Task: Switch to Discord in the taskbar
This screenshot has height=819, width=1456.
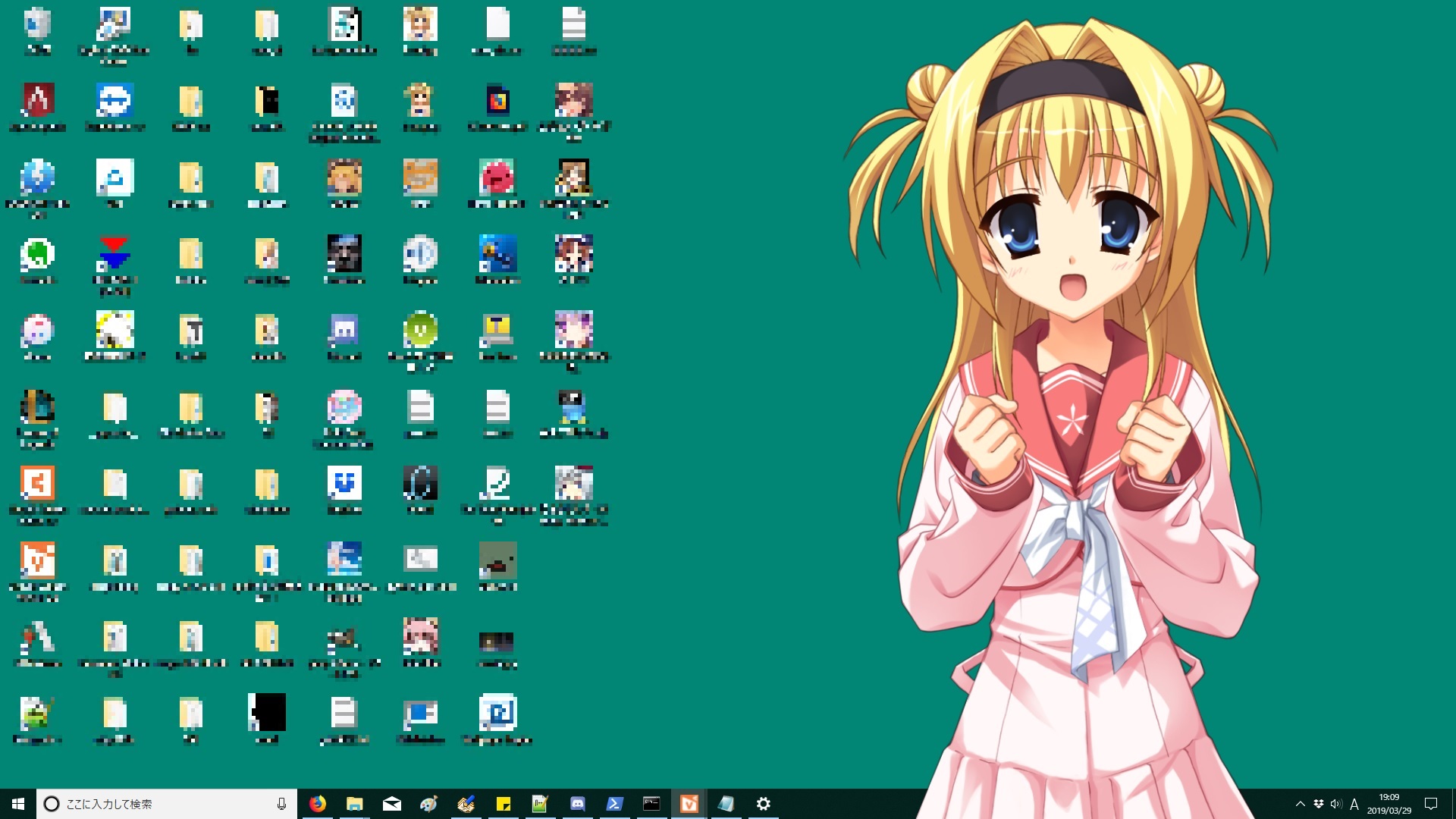Action: pos(577,804)
